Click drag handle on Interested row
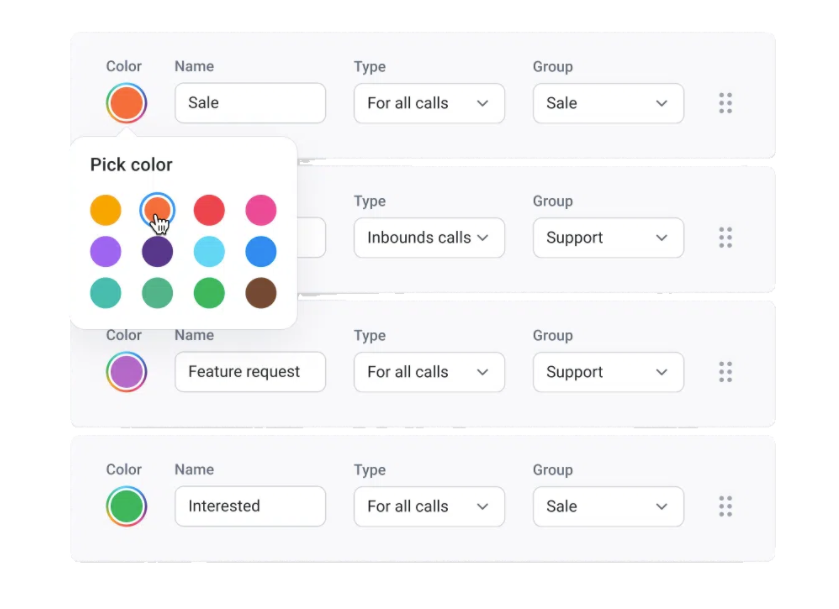 pyautogui.click(x=725, y=506)
